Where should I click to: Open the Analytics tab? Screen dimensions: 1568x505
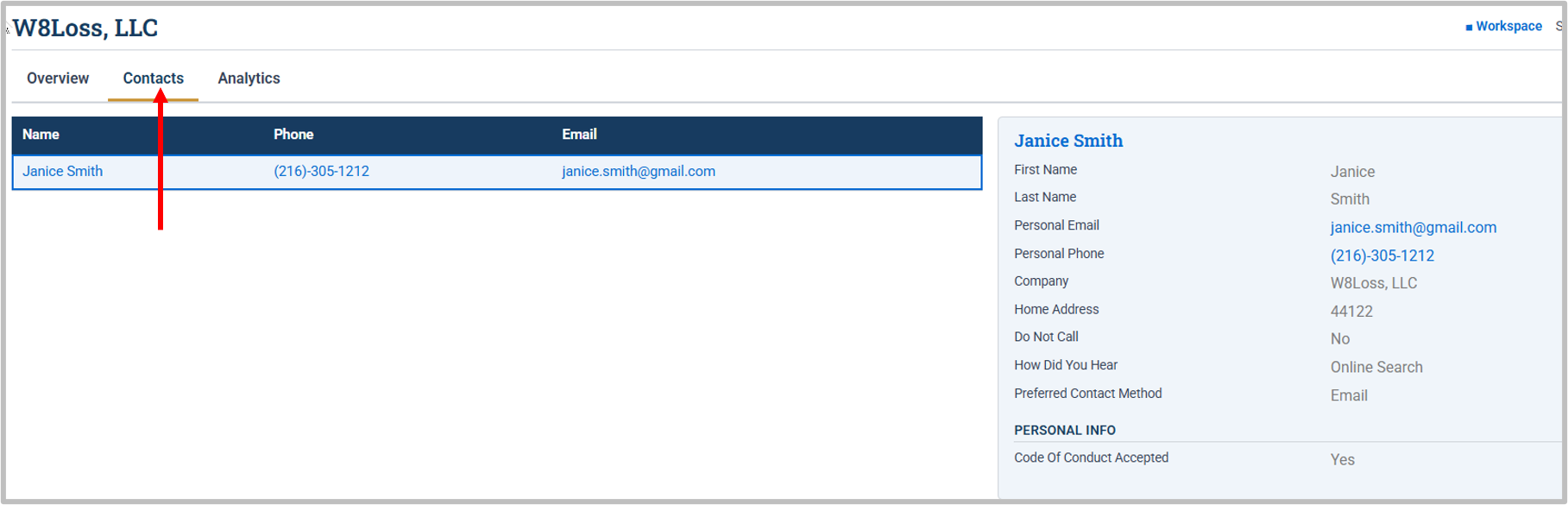[249, 79]
